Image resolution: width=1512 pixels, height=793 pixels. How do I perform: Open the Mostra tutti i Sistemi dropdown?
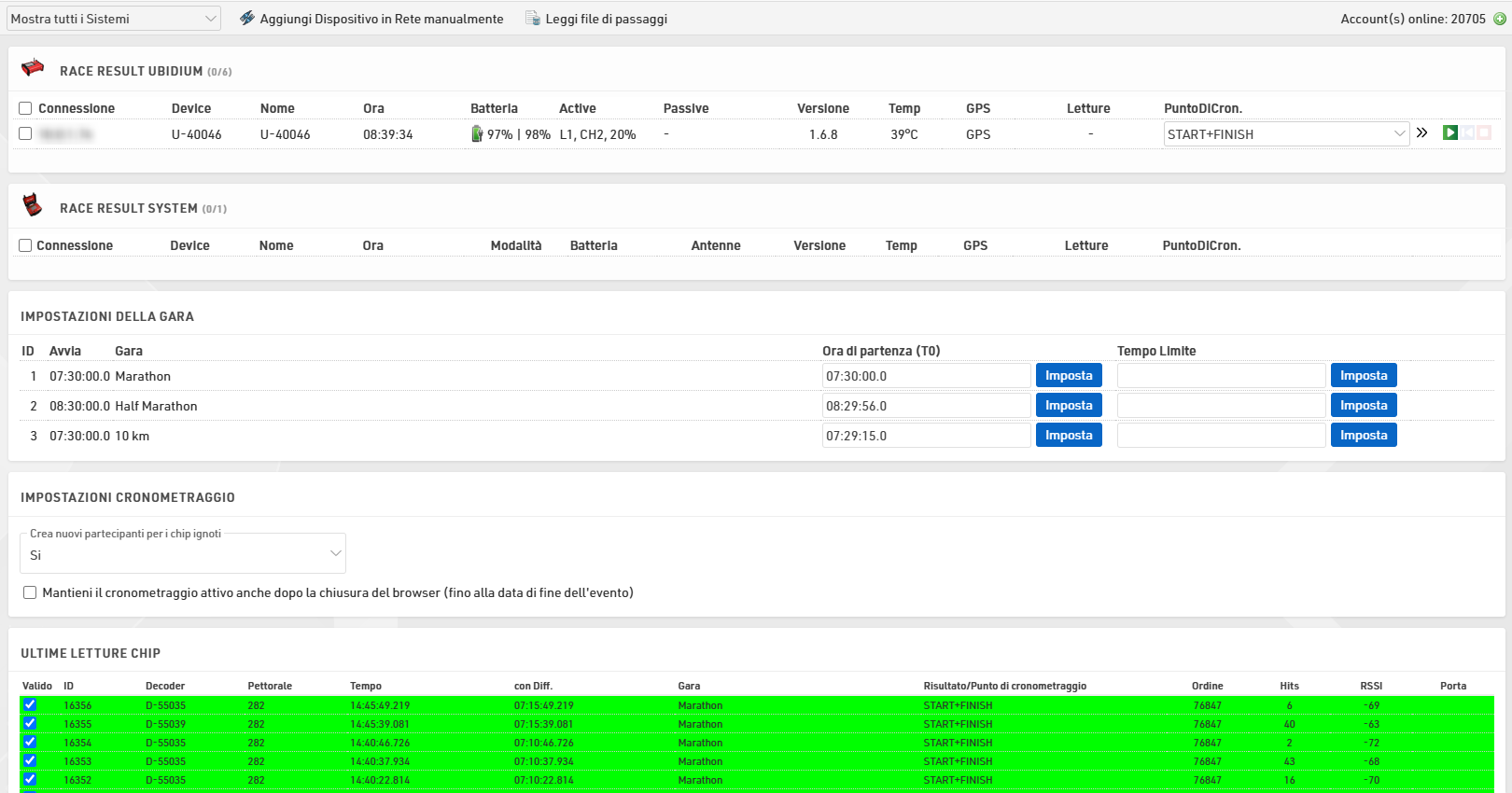click(x=113, y=19)
